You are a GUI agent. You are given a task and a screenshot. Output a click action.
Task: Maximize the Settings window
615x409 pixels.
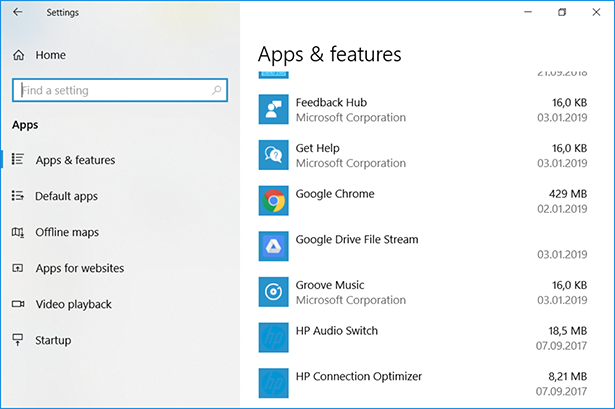click(x=562, y=13)
